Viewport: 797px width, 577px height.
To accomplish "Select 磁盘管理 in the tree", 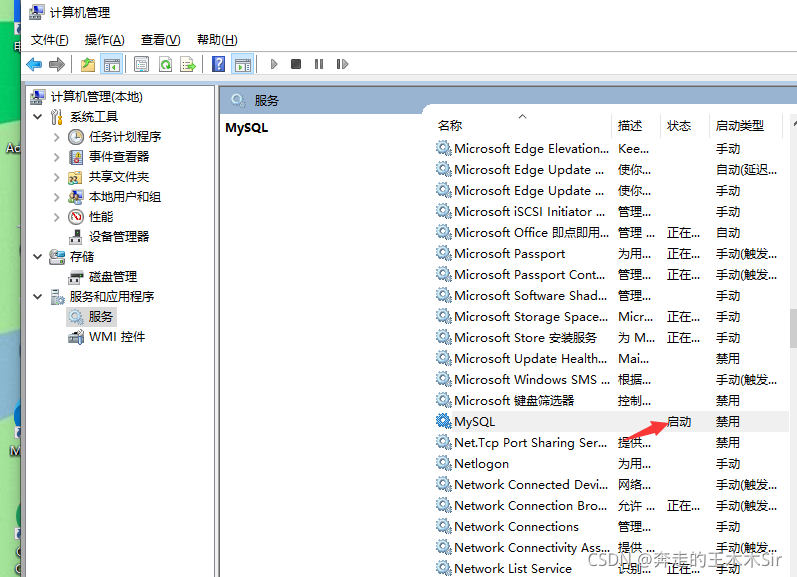I will tap(113, 277).
